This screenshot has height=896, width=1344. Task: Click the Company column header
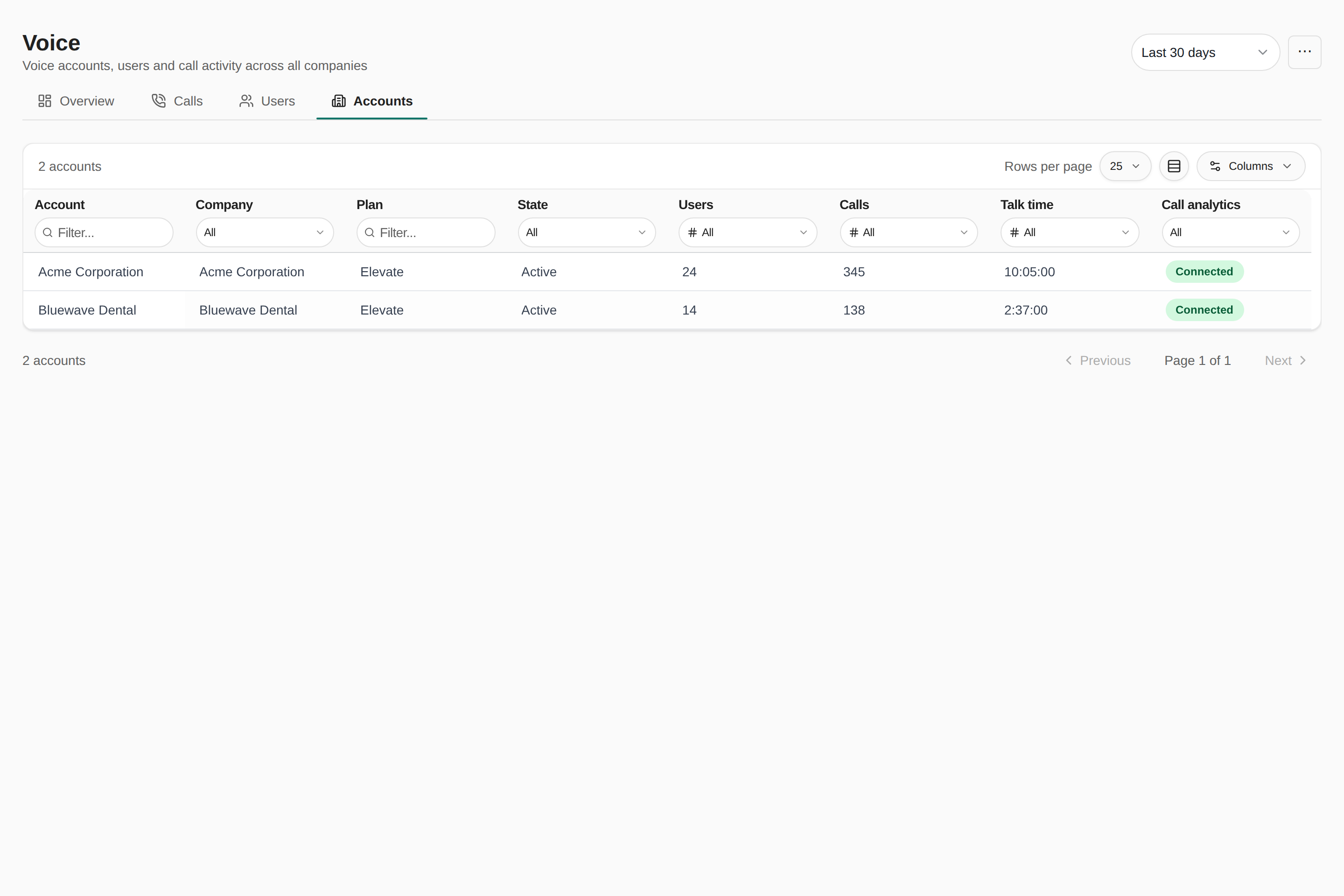click(224, 204)
